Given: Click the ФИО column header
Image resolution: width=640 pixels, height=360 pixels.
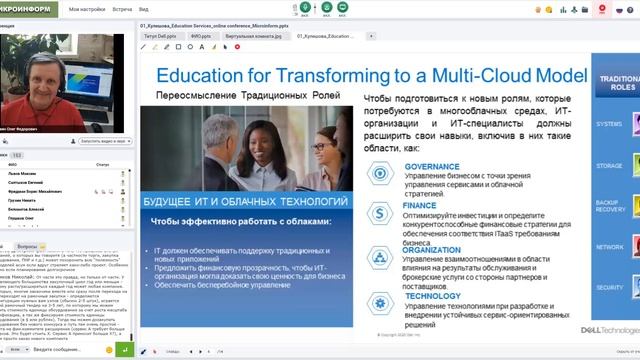Looking at the screenshot, I should [12, 165].
